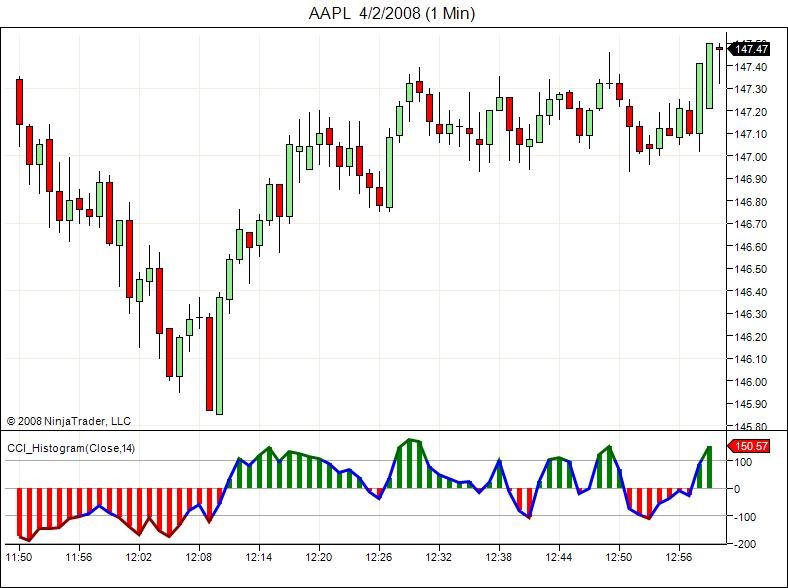788x588 pixels.
Task: Click the © 2008 NinjaTrader, LLC text
Action: (x=68, y=421)
